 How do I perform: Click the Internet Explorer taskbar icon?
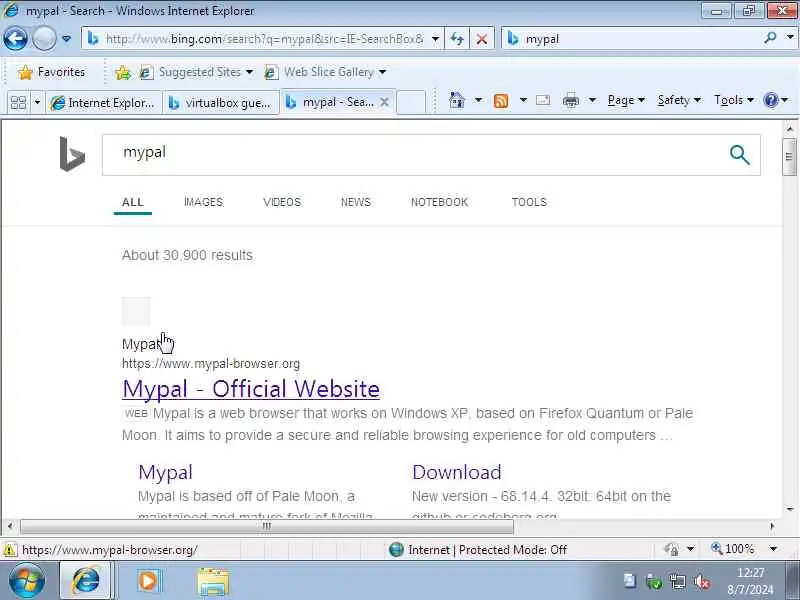(x=86, y=581)
